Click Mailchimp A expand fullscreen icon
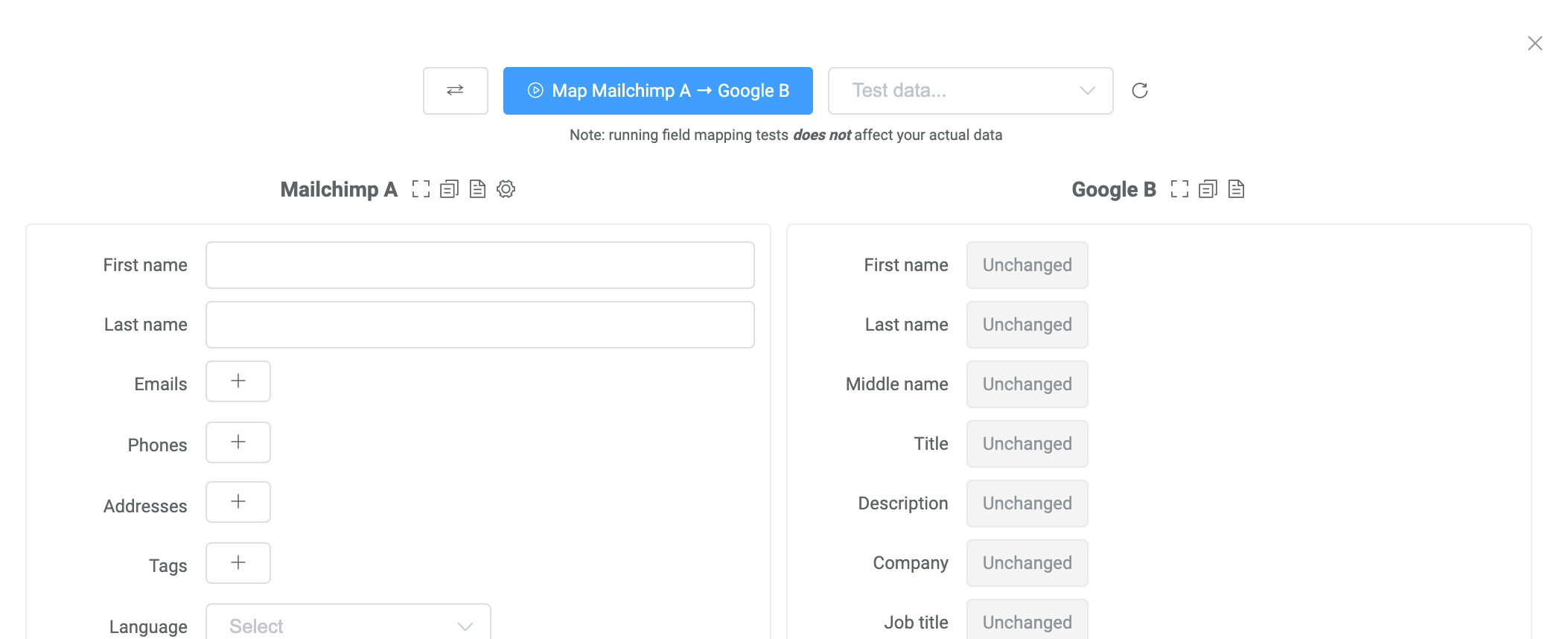 point(421,189)
